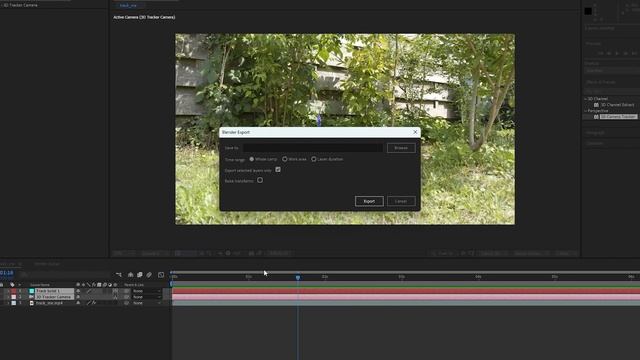
Task: Open the Shortcut dropdown in Preview panel
Action: pos(612,71)
